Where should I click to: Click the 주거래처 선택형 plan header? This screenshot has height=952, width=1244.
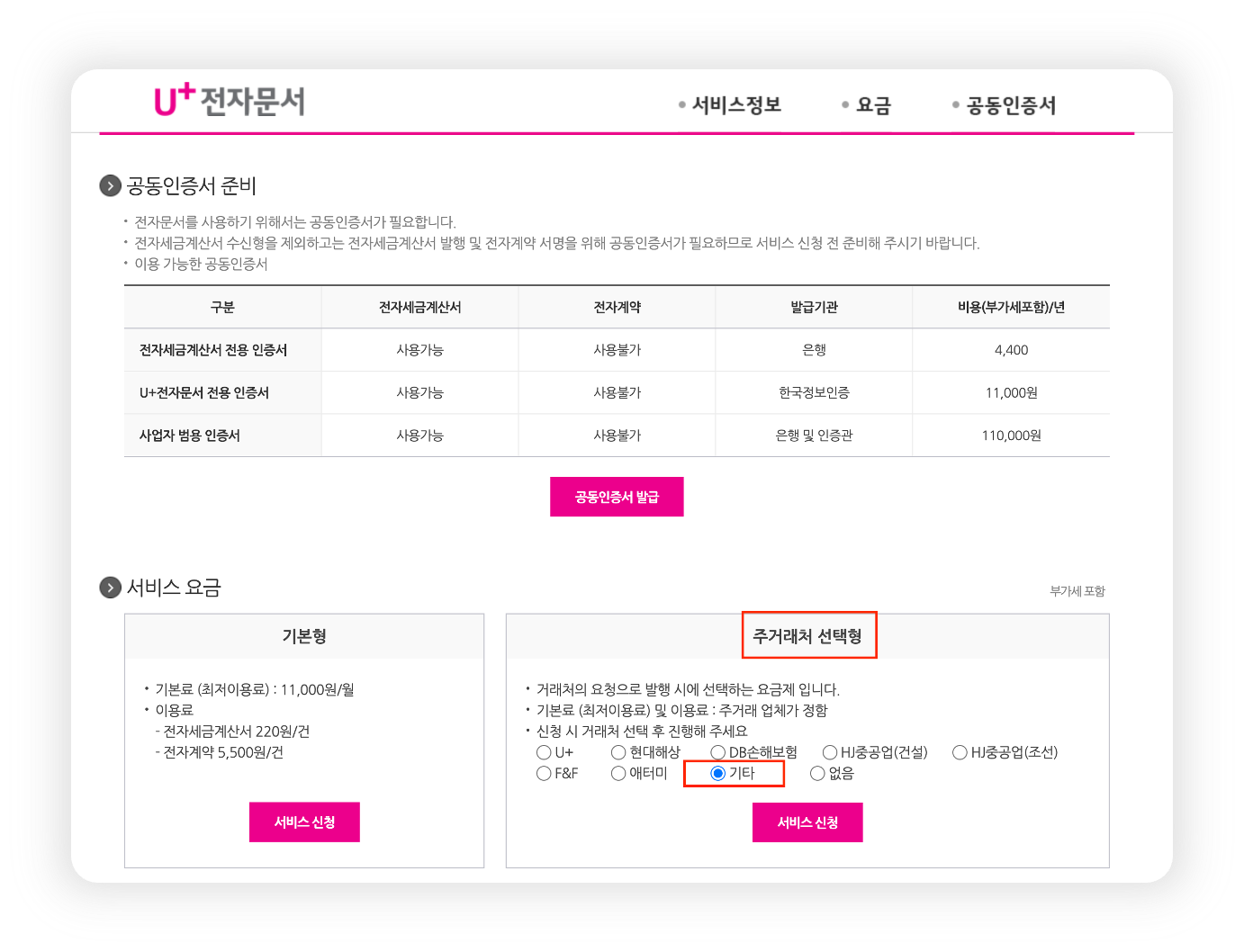[x=807, y=636]
